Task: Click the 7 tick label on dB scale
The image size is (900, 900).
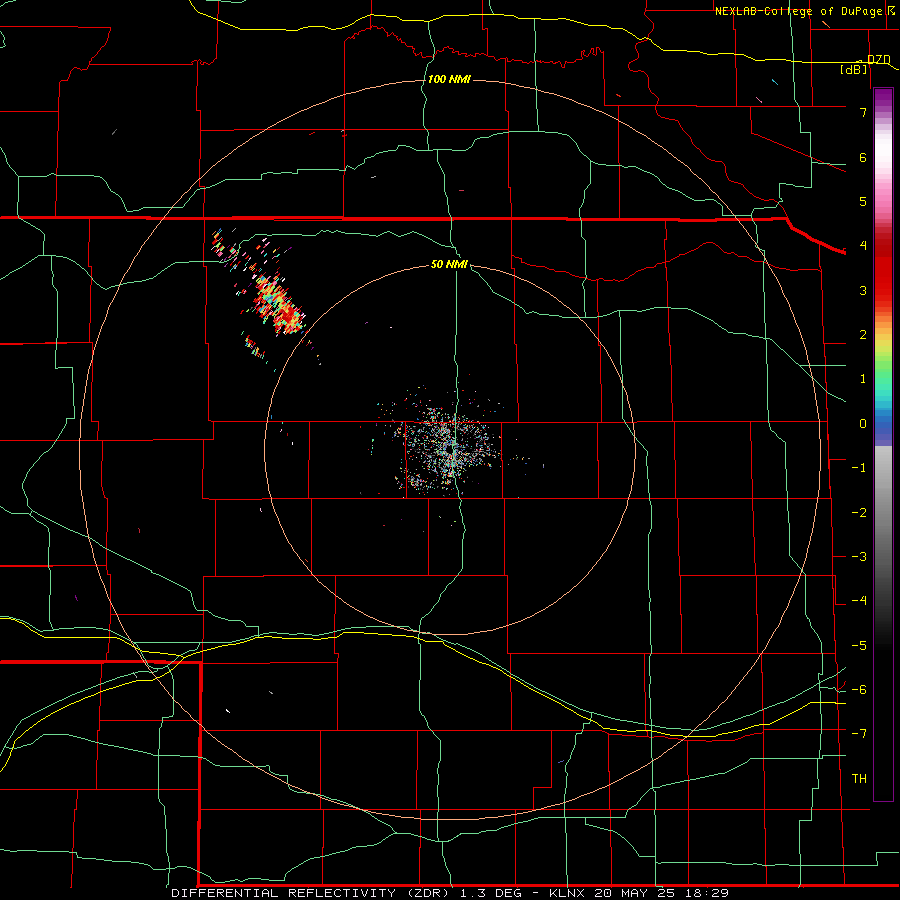Action: pyautogui.click(x=863, y=112)
